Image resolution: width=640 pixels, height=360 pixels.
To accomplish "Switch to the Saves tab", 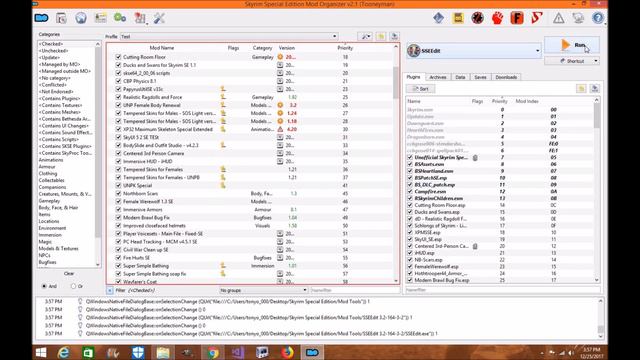I will 480,77.
